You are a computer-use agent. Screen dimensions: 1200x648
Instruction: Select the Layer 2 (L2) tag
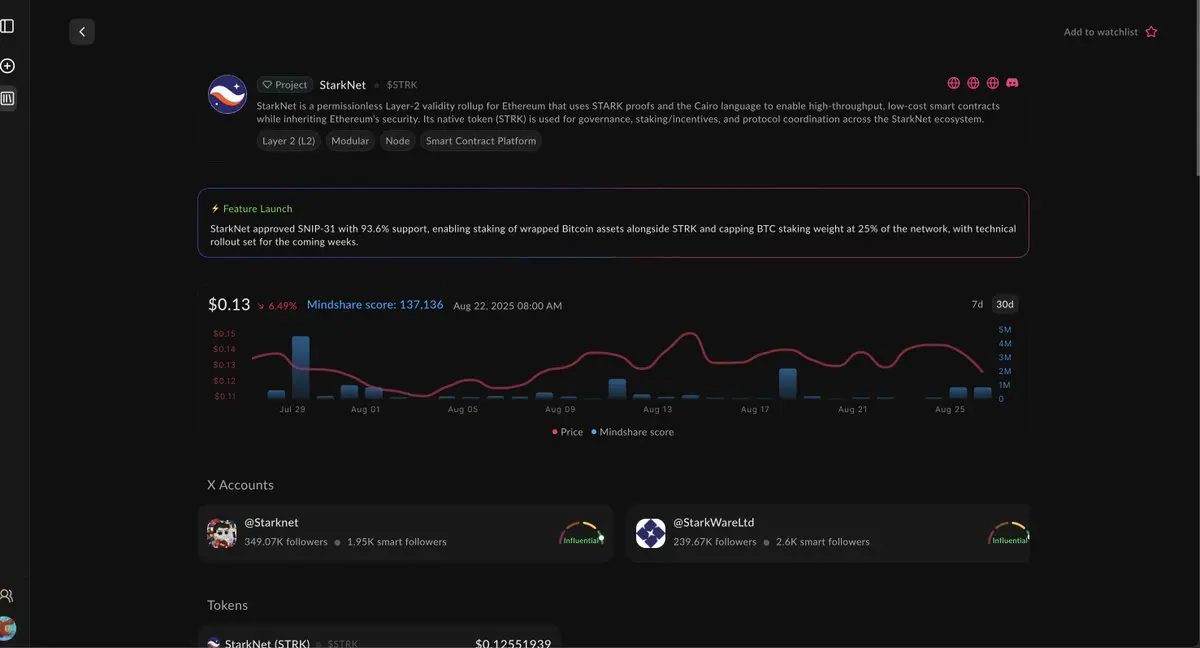(x=289, y=141)
